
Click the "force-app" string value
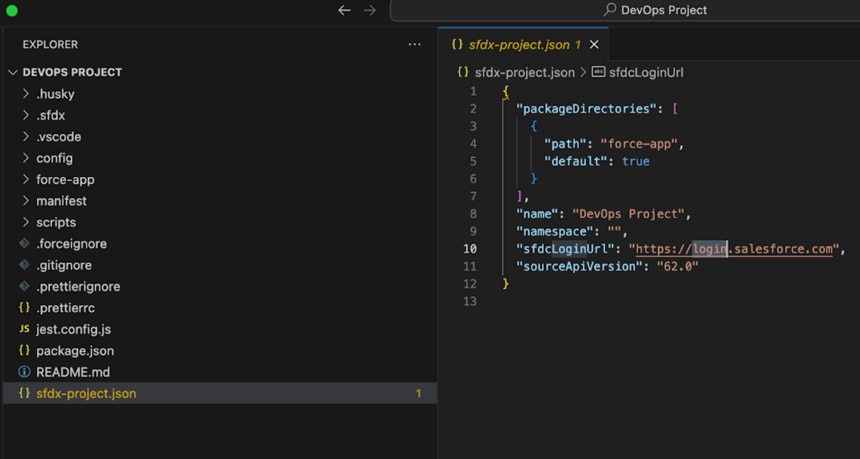click(639, 144)
